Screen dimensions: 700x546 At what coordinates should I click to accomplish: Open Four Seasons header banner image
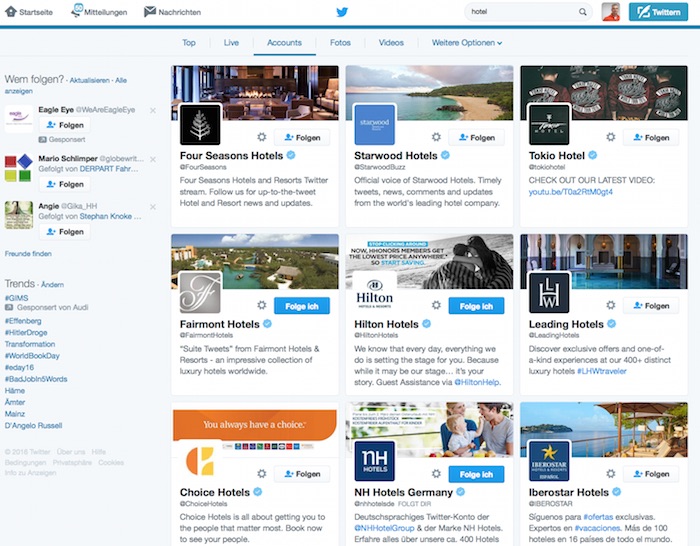tap(255, 93)
